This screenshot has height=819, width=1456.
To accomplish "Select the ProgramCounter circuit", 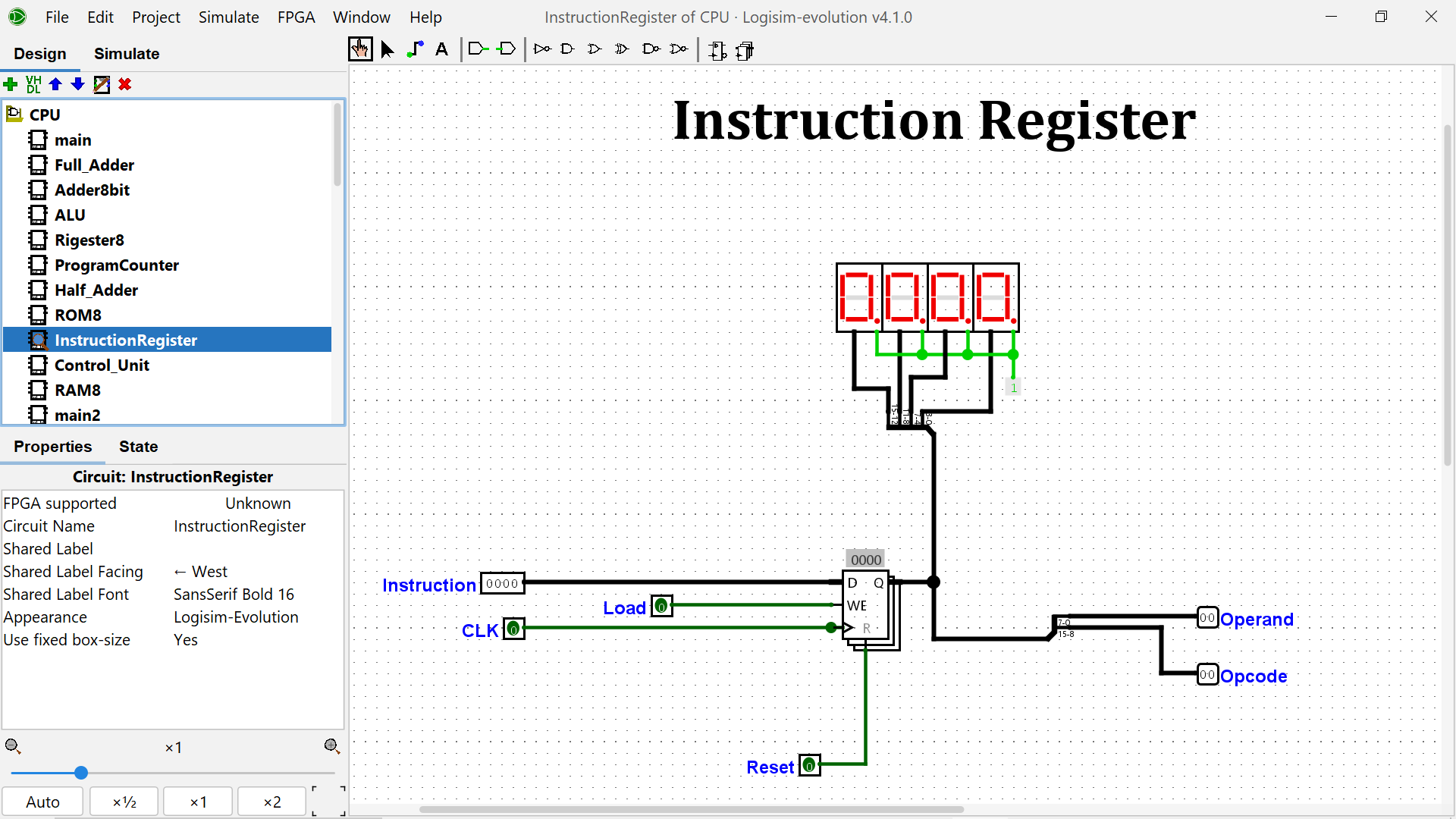I will 117,265.
